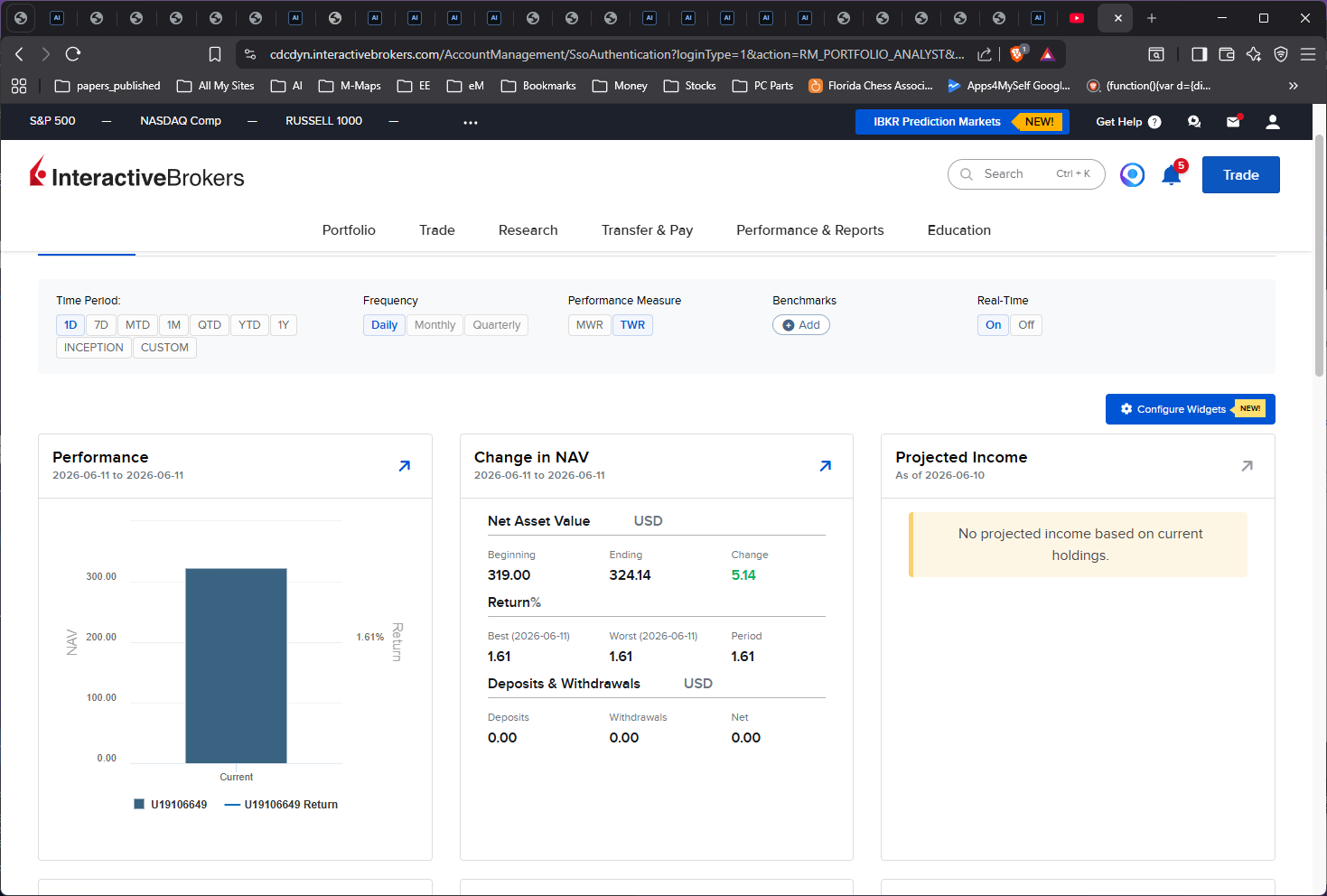This screenshot has width=1327, height=896.
Task: Select the 1Y time period
Action: click(284, 325)
